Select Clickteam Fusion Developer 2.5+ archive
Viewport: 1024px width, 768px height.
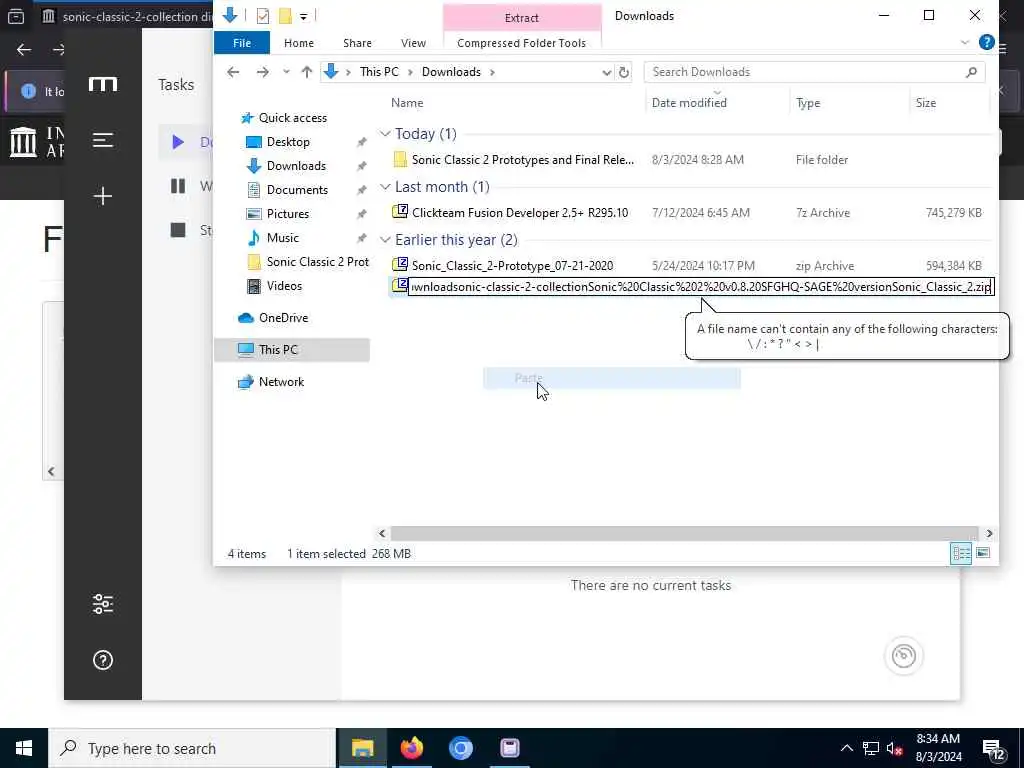[x=520, y=213]
